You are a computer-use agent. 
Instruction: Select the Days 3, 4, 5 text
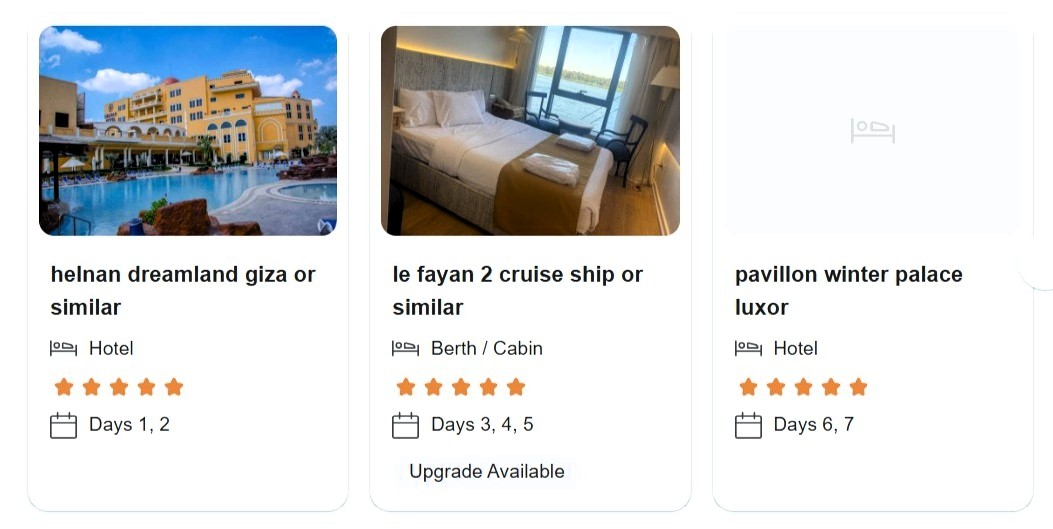pos(482,425)
